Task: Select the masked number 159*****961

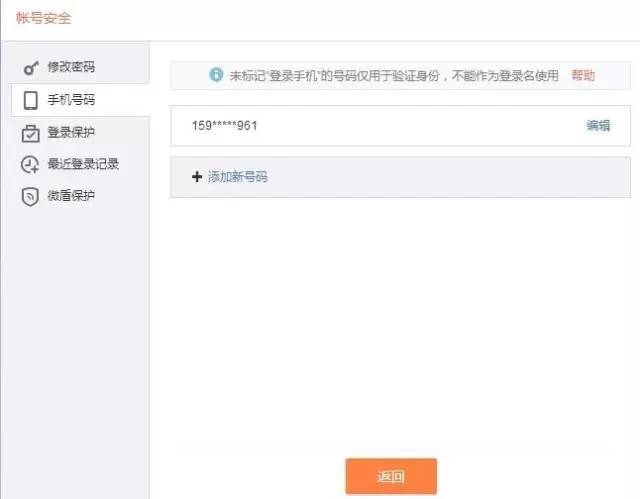Action: pos(224,126)
